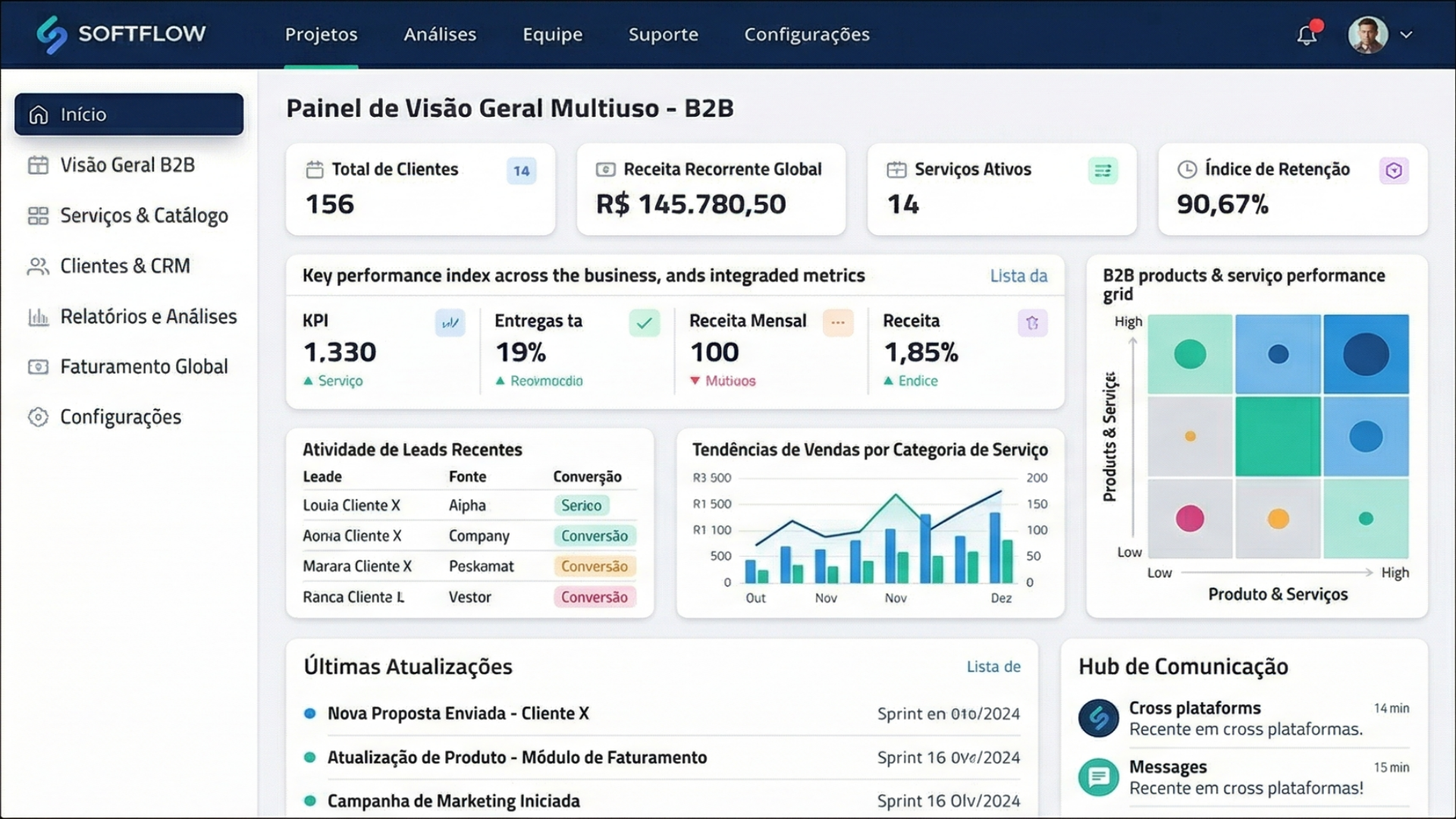1456x819 pixels.
Task: Open Serviços & Catálogo section
Action: click(143, 215)
